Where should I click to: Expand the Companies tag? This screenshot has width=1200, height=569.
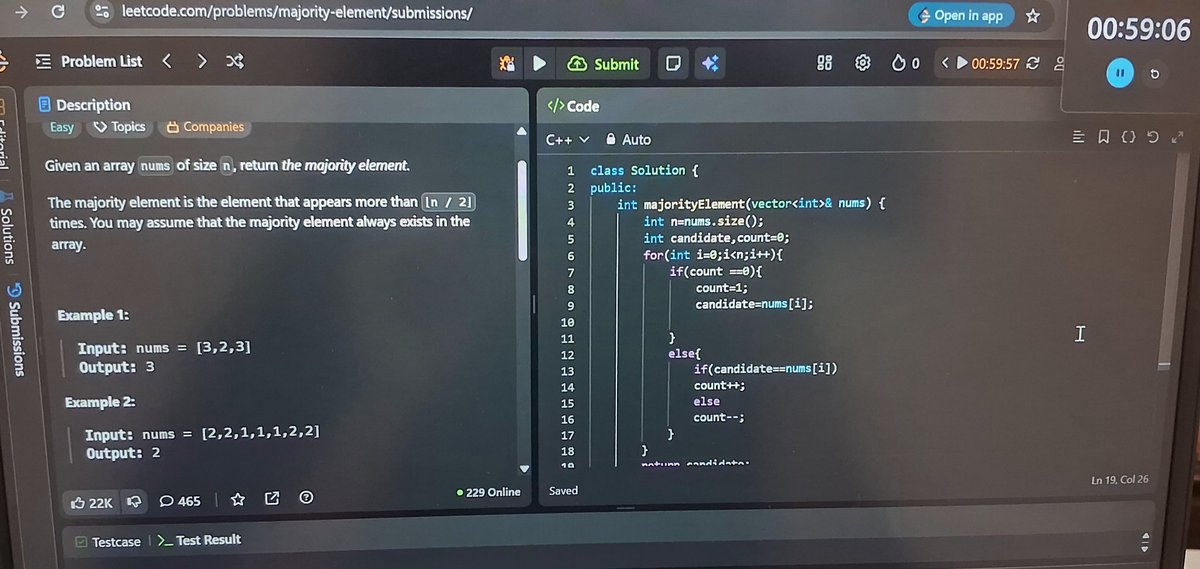(x=205, y=127)
